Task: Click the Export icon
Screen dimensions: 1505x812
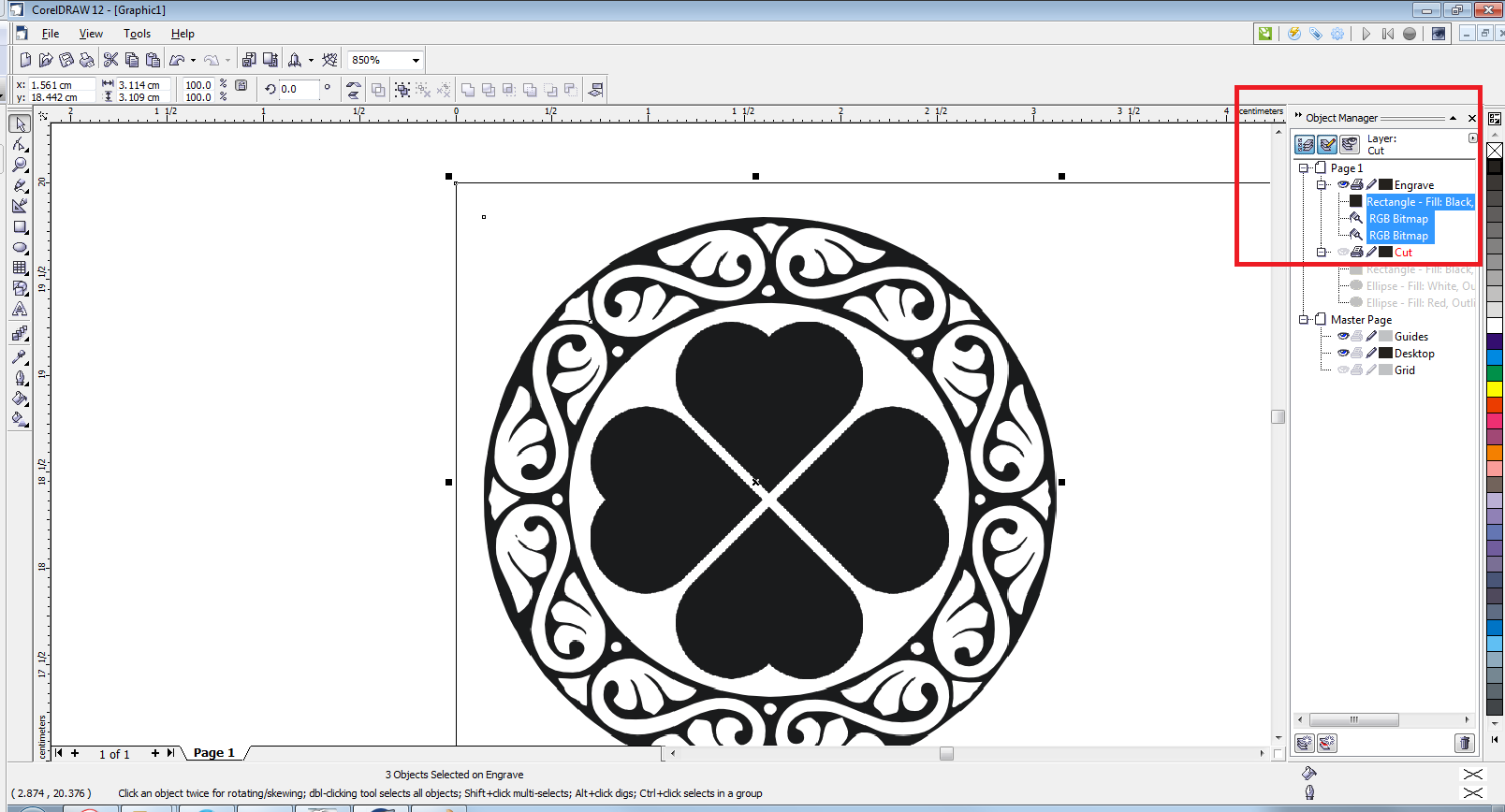Action: (270, 60)
